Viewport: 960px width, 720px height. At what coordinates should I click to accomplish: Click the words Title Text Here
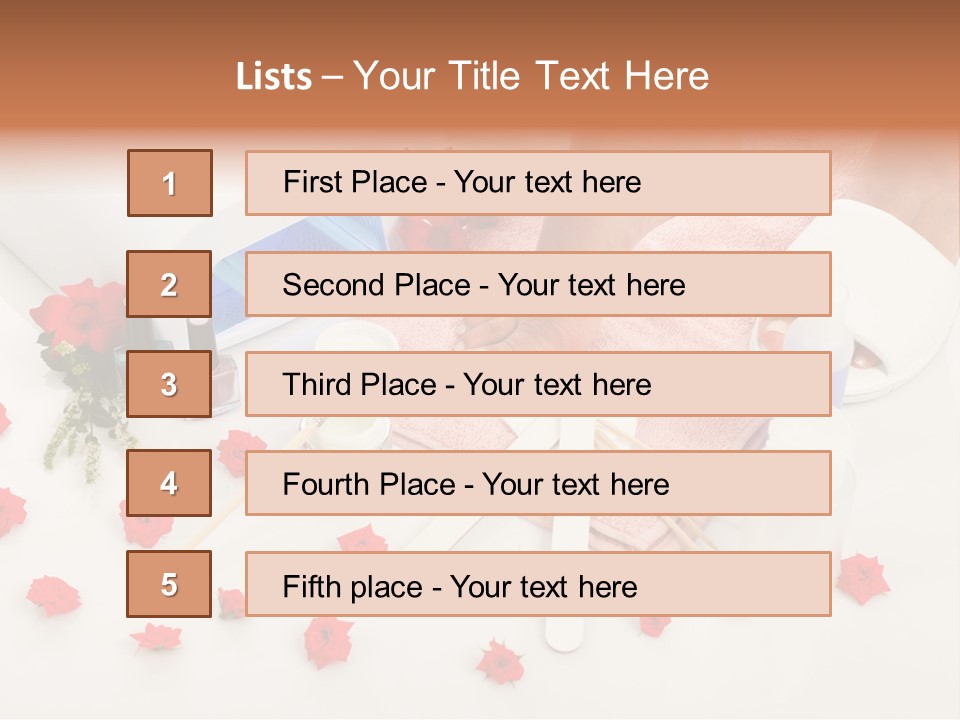tap(579, 76)
